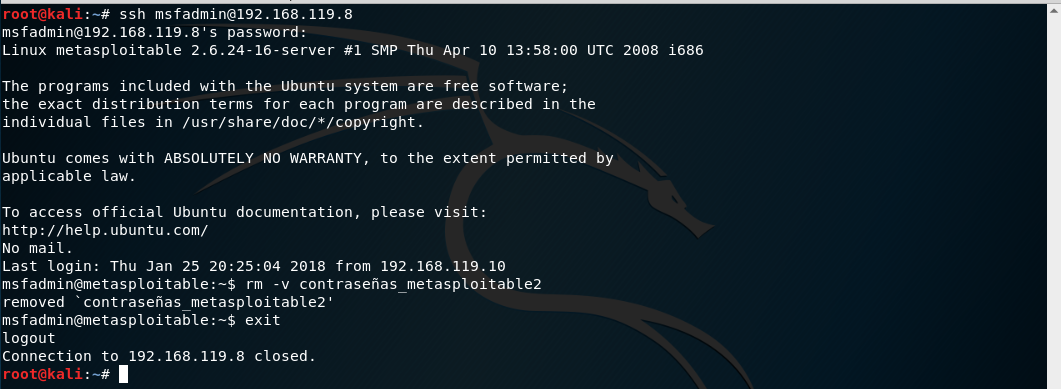Open the http://help.ubuntu.com/ URL
Viewport: 1061px width, 389px height.
tap(105, 230)
